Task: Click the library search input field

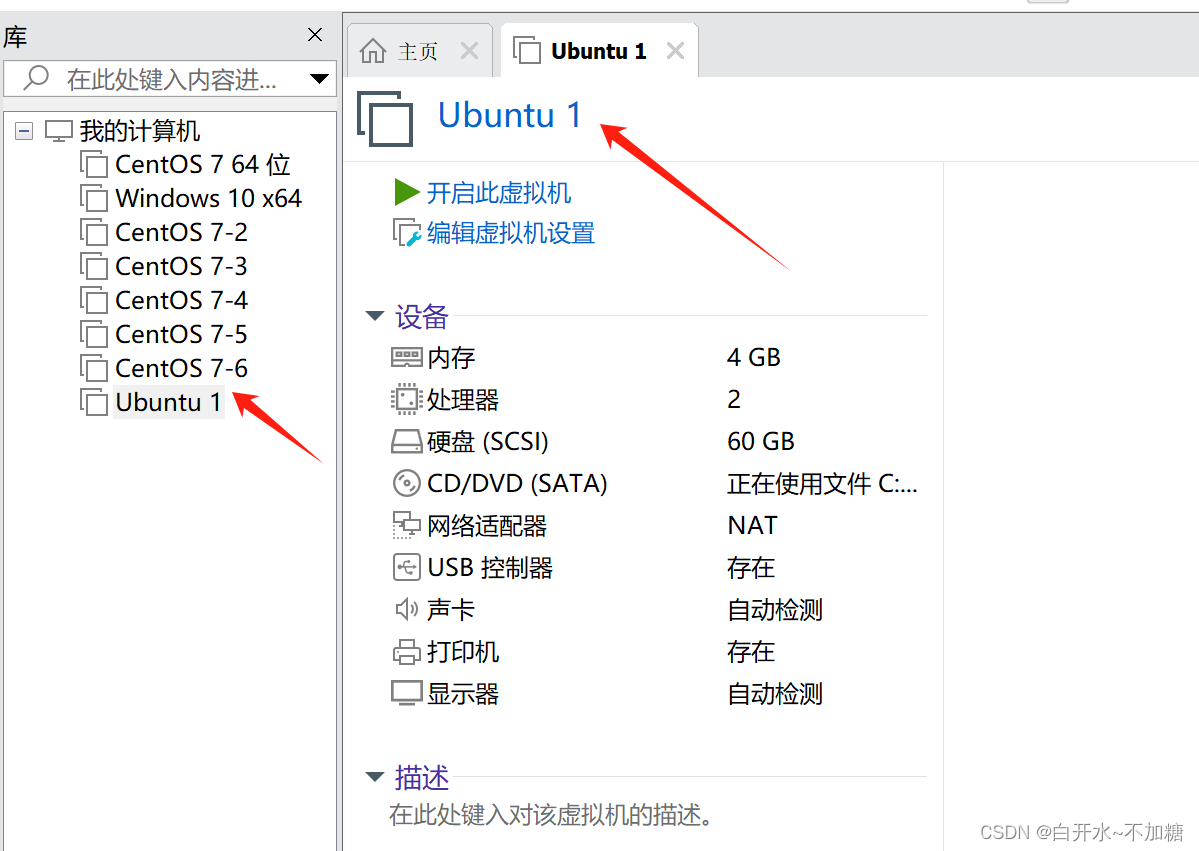Action: pos(170,78)
